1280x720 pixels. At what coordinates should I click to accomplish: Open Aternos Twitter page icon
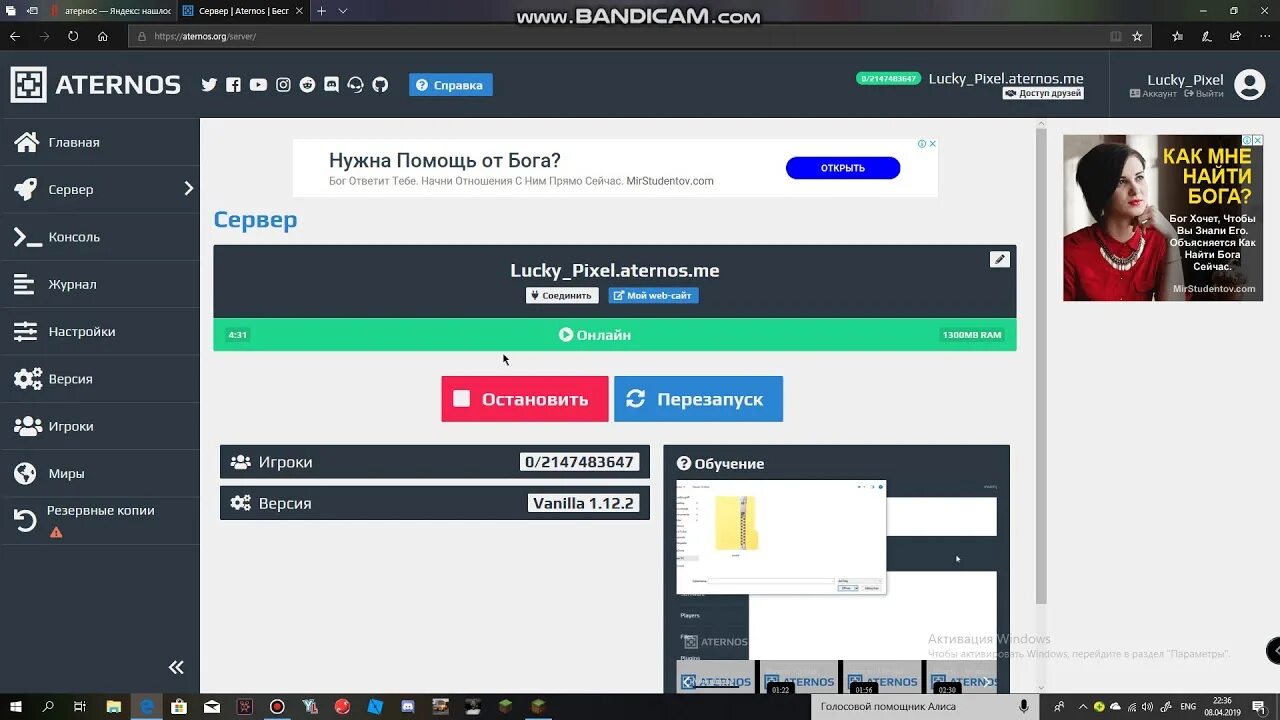209,85
